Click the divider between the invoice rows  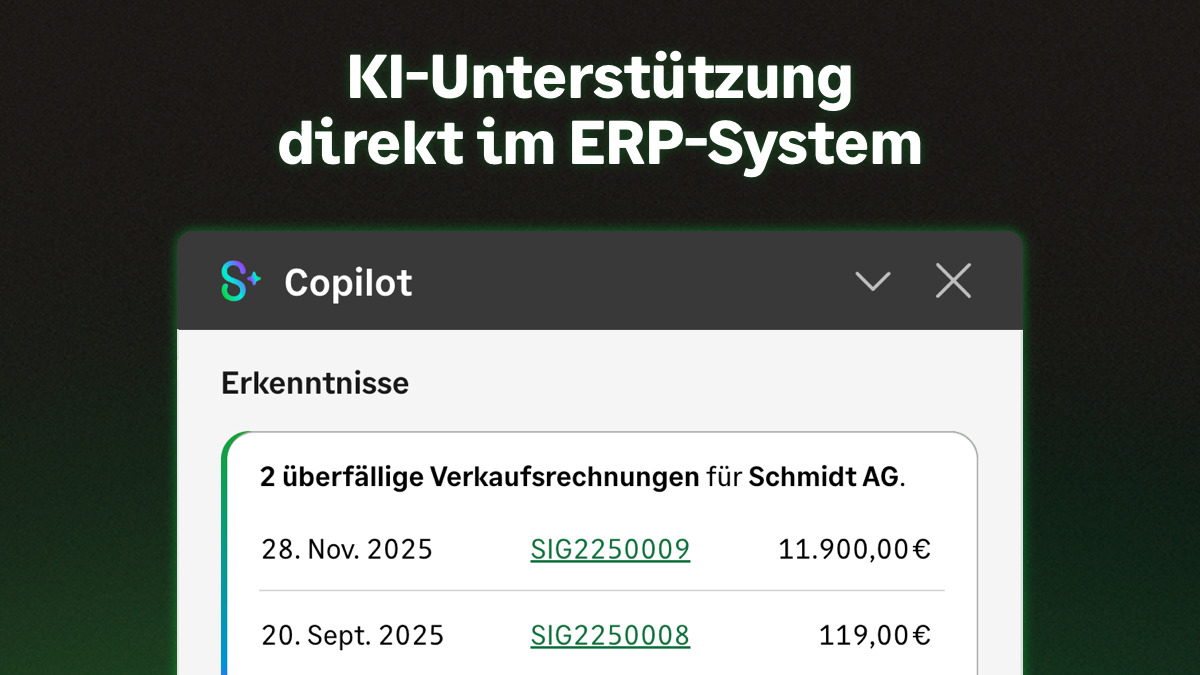click(x=600, y=591)
